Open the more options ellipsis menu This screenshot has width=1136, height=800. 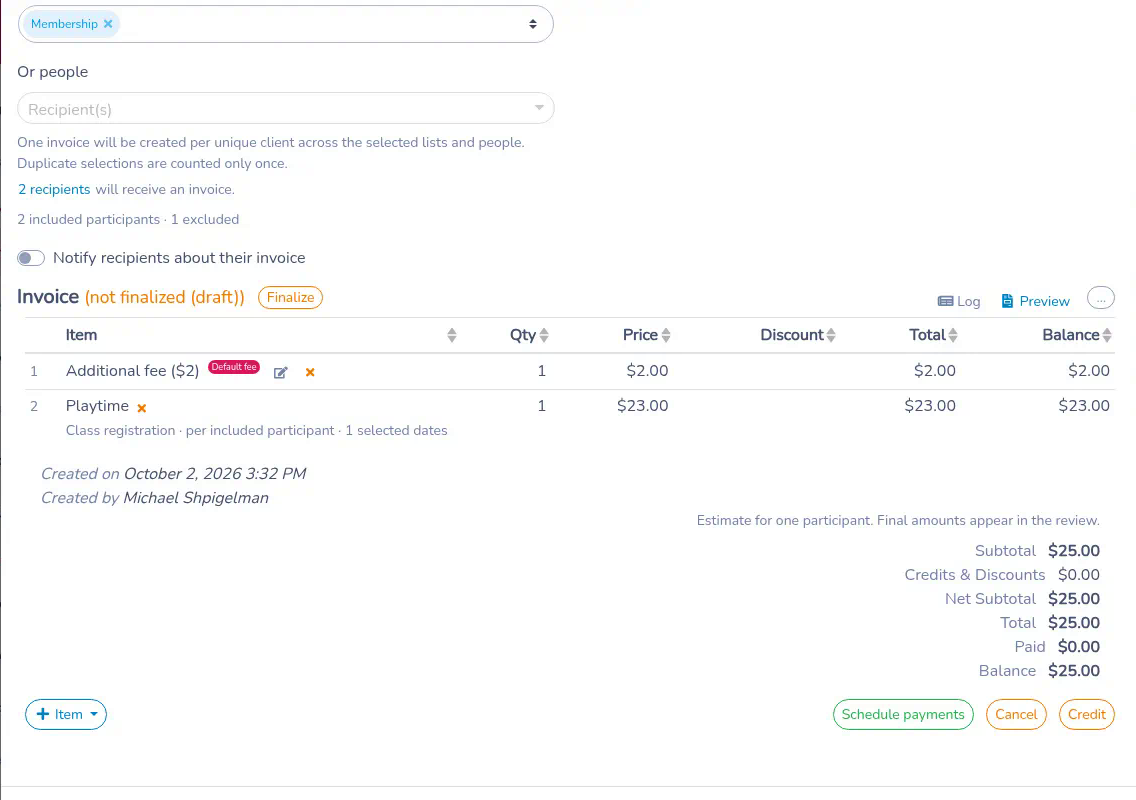tap(1100, 299)
